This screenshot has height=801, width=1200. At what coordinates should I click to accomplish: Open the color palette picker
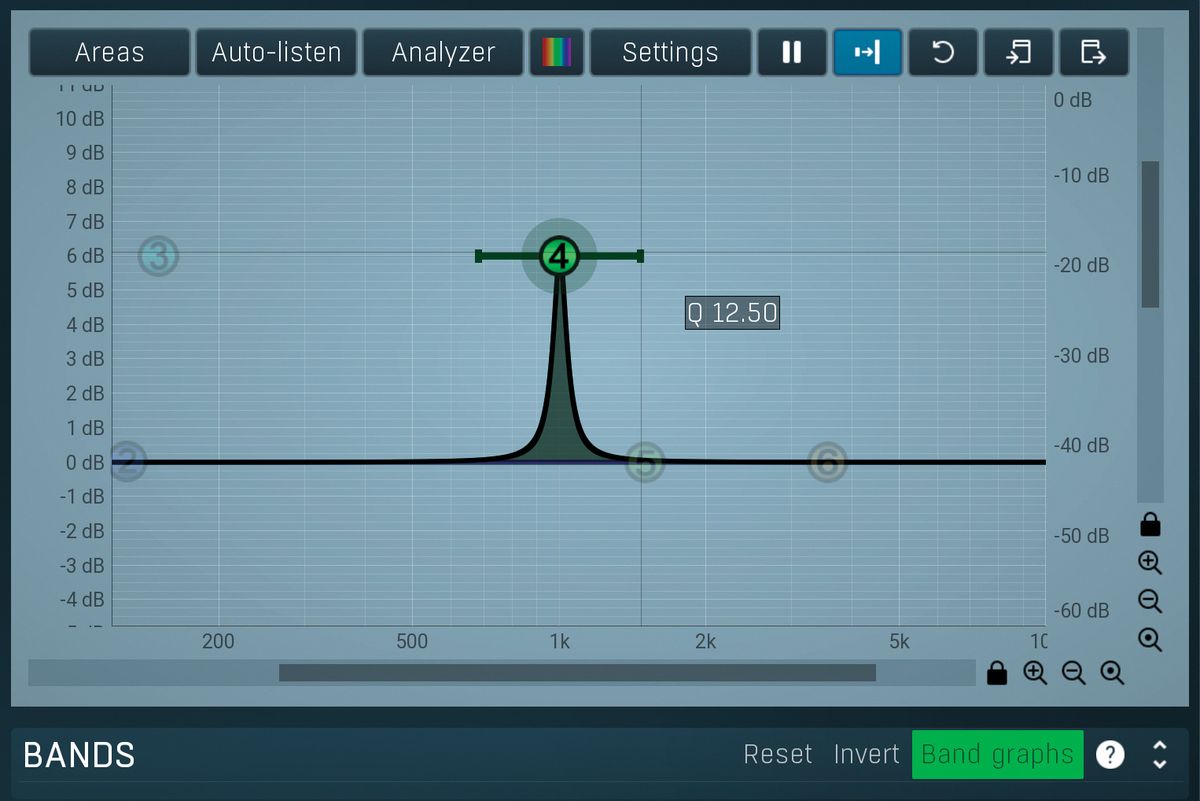click(x=557, y=52)
